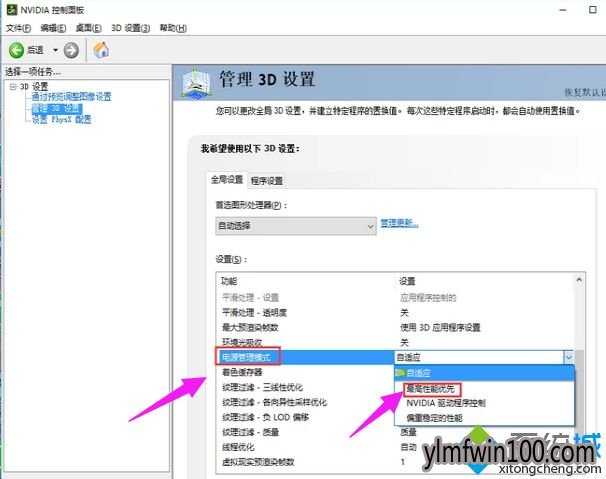Select 设置 PhysX 配置 in the tree

[61, 119]
